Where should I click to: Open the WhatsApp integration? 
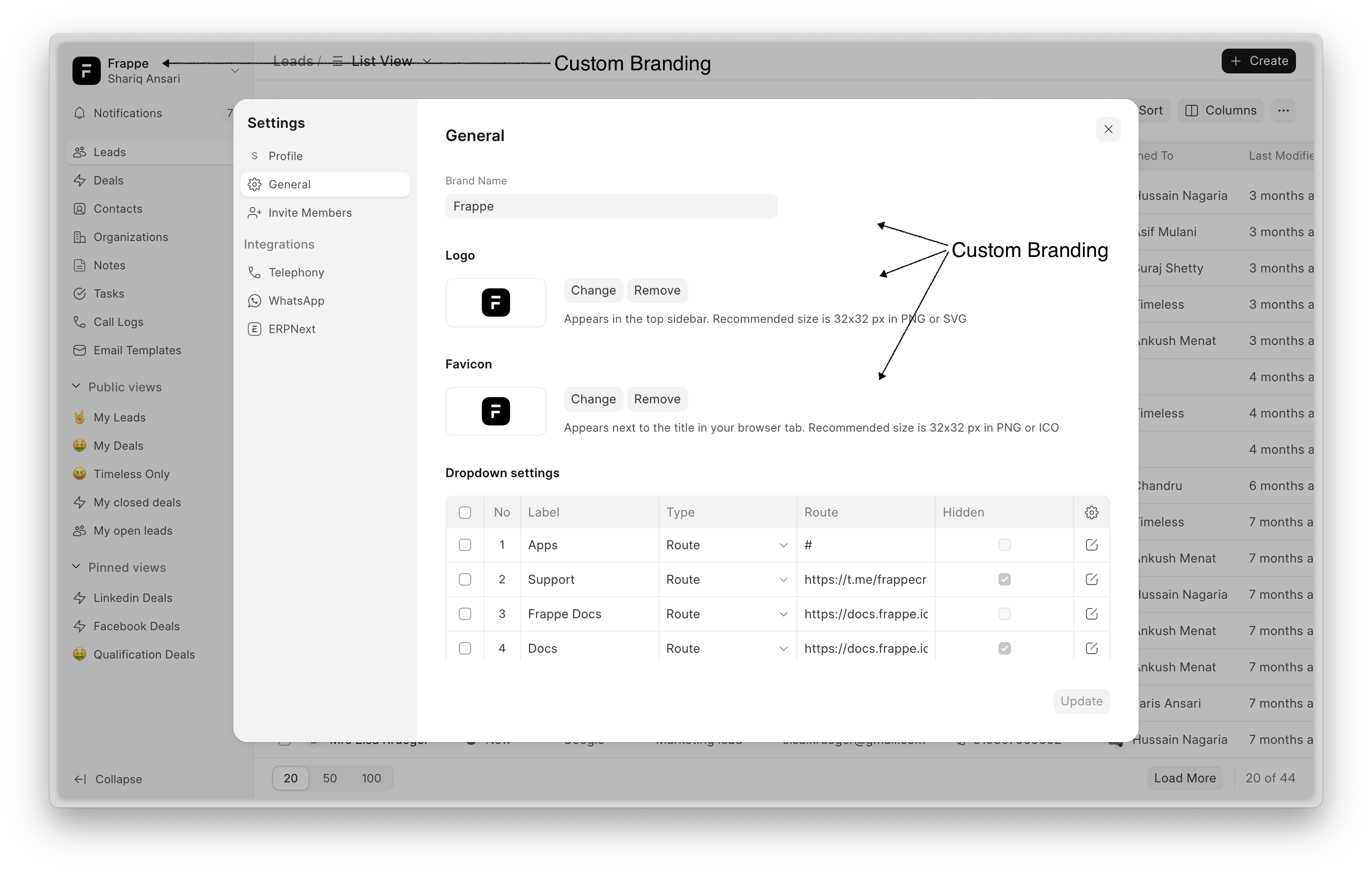296,300
